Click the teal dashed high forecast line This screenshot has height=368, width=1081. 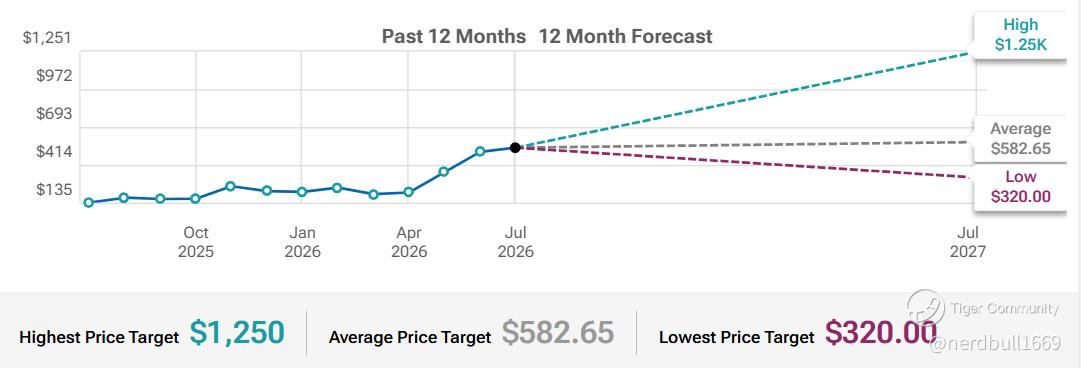pyautogui.click(x=742, y=101)
